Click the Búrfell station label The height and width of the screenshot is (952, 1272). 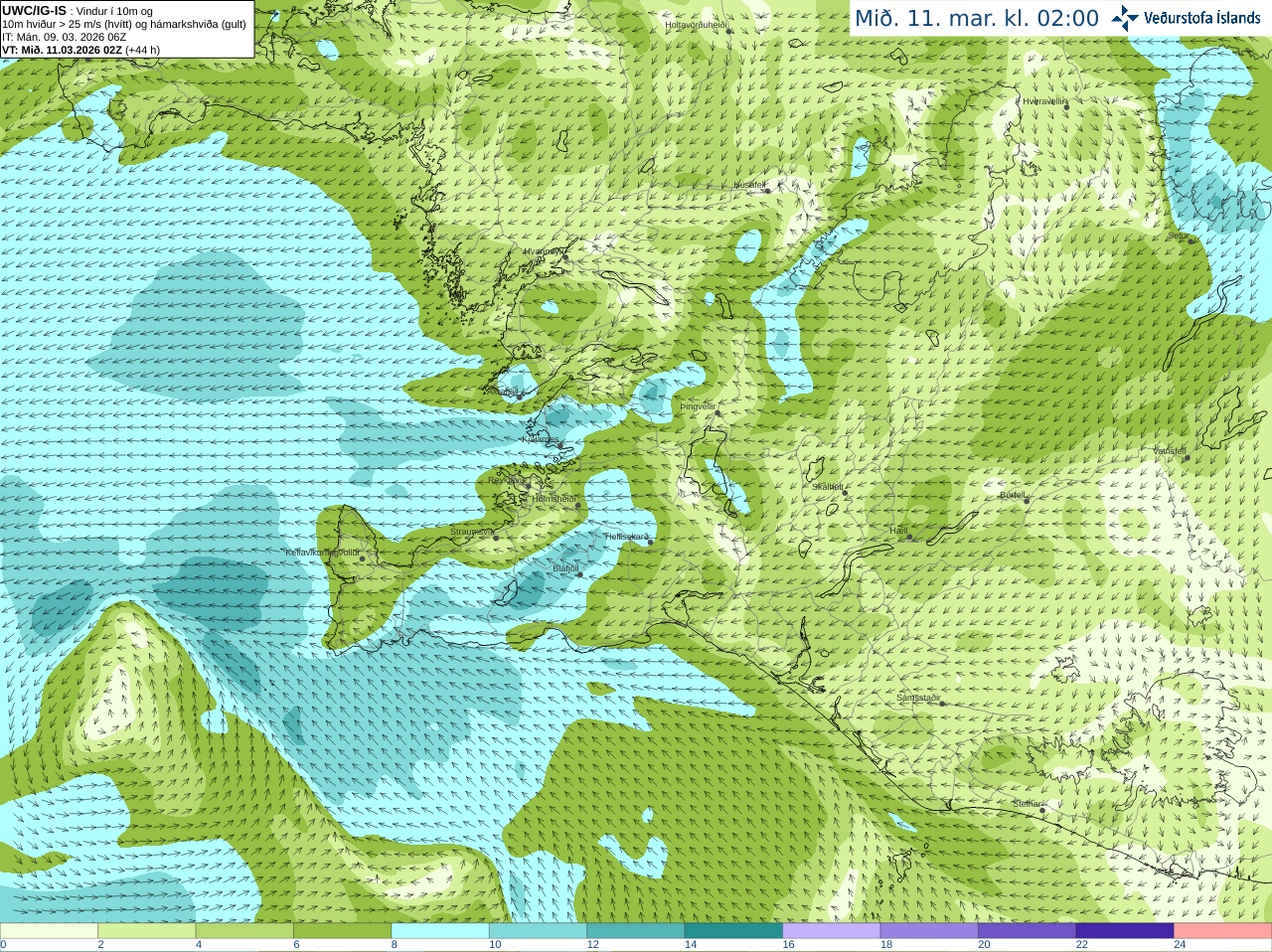(x=1013, y=494)
